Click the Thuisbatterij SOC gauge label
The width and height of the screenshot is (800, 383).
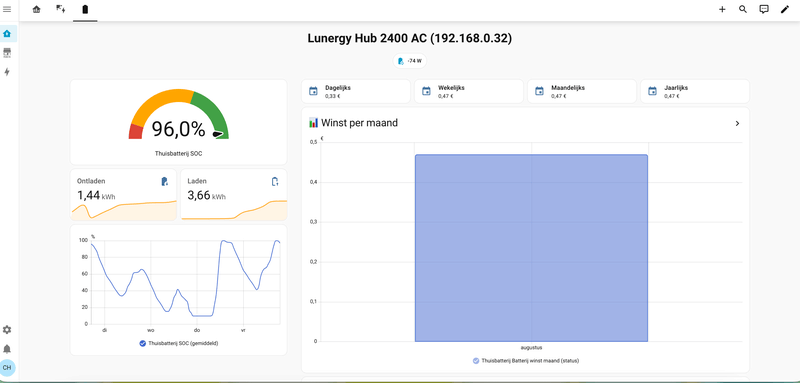(x=179, y=153)
